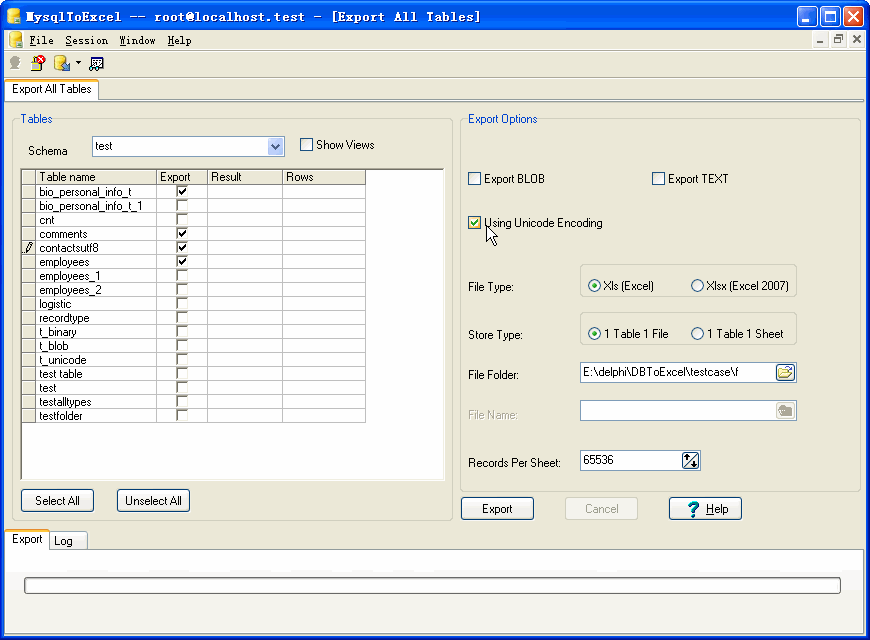Uncheck export for comments table
Screen dimensions: 870x640
tap(182, 234)
